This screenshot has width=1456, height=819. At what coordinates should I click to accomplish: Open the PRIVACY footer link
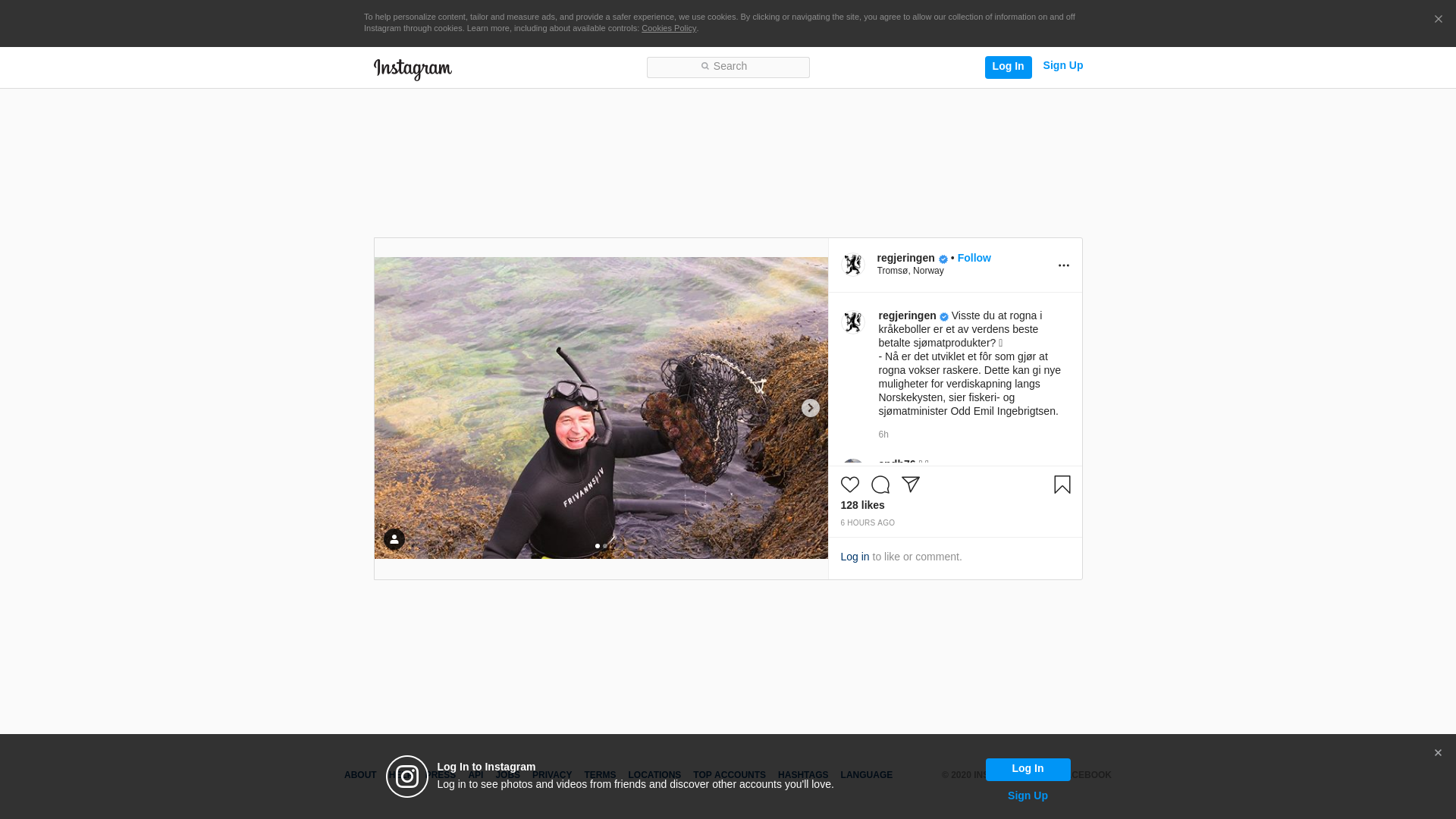(552, 775)
